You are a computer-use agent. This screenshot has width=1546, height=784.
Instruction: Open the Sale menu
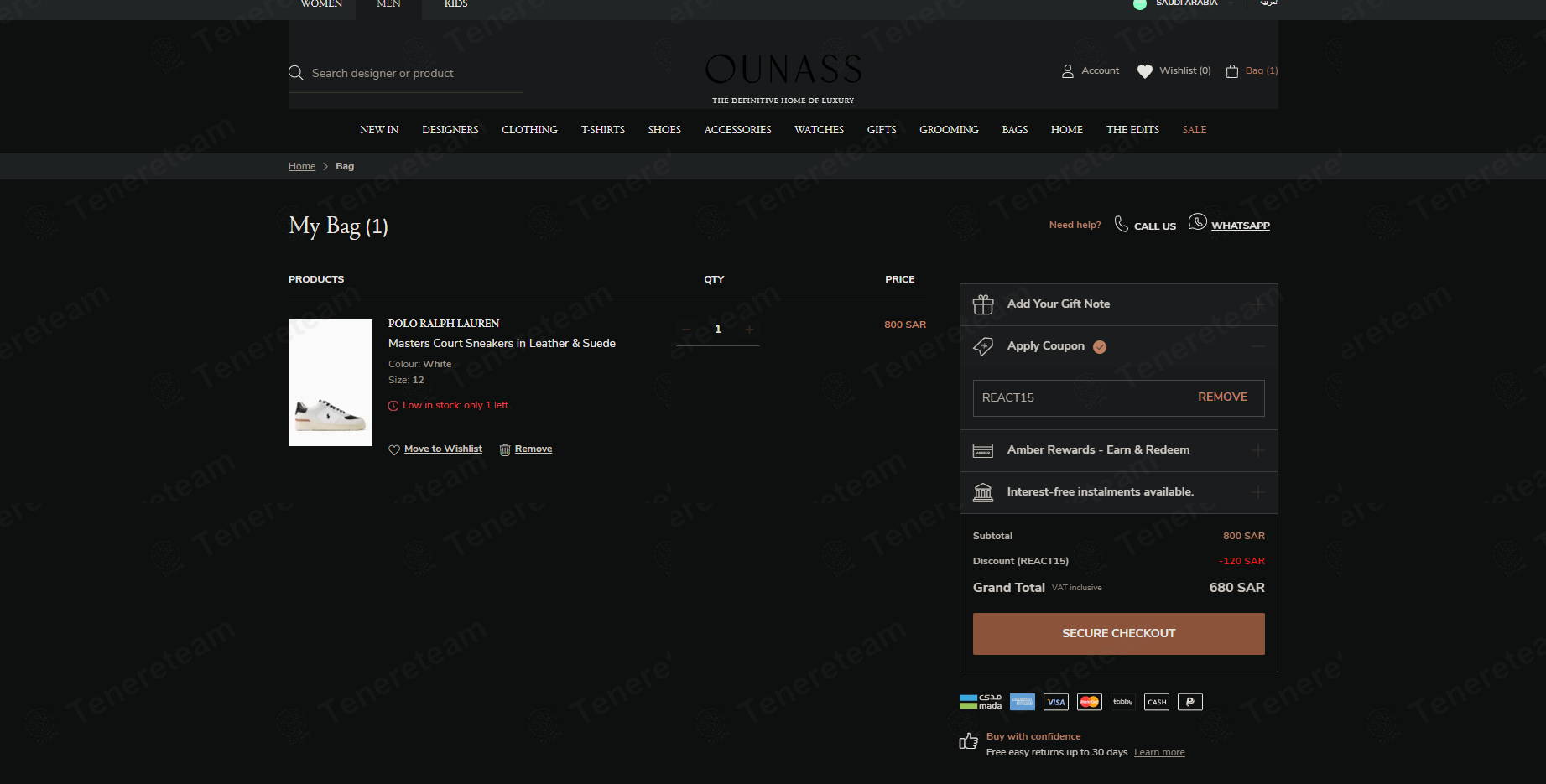click(x=1195, y=130)
